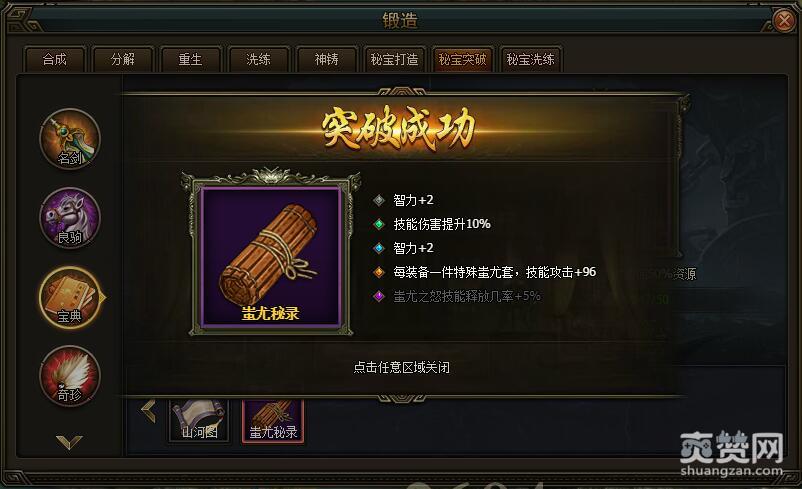Switch to the 分解 tab
The image size is (802, 489).
(x=123, y=59)
